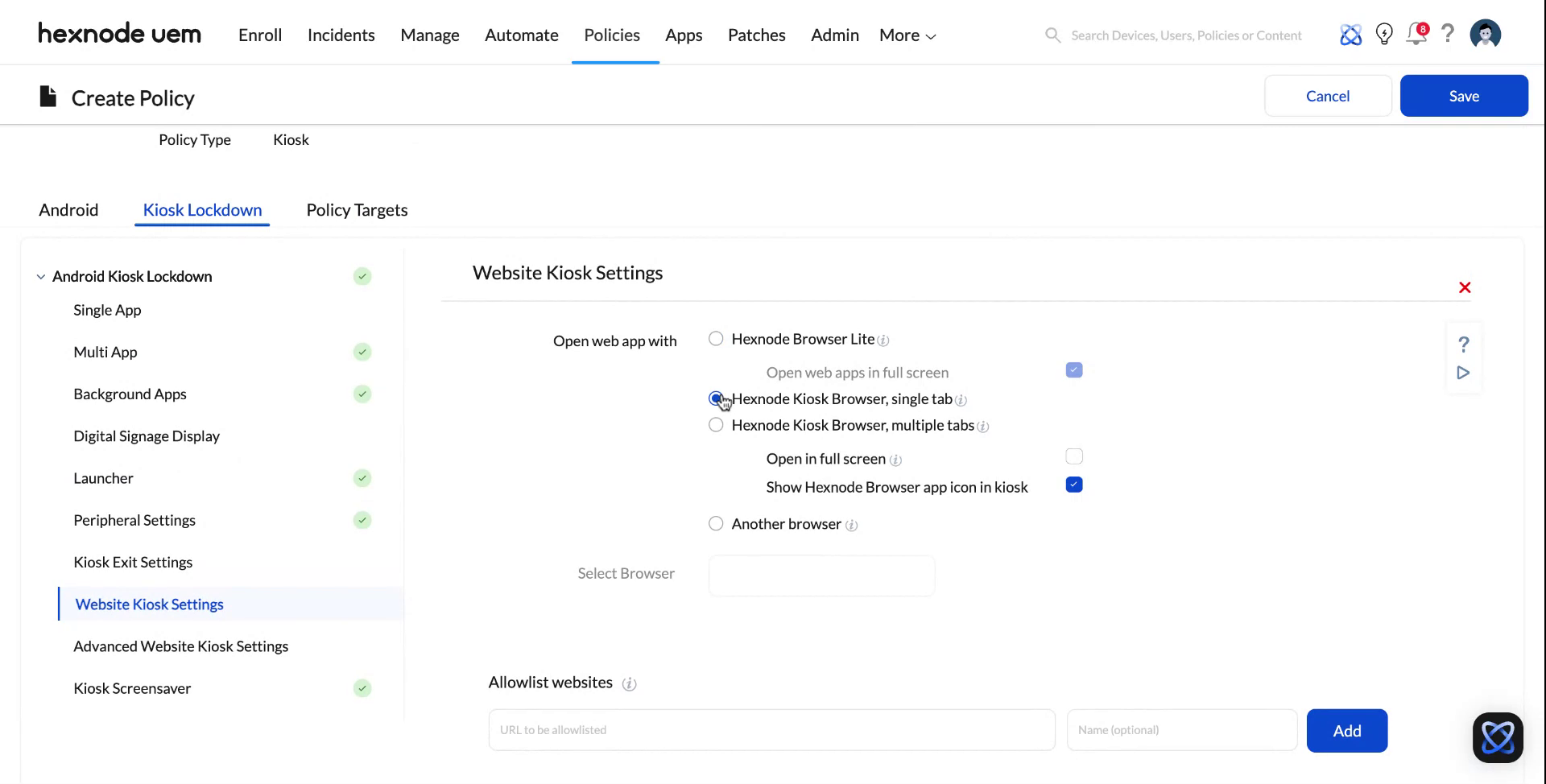Open the Select Browser dropdown field
This screenshot has width=1546, height=784.
coord(821,576)
